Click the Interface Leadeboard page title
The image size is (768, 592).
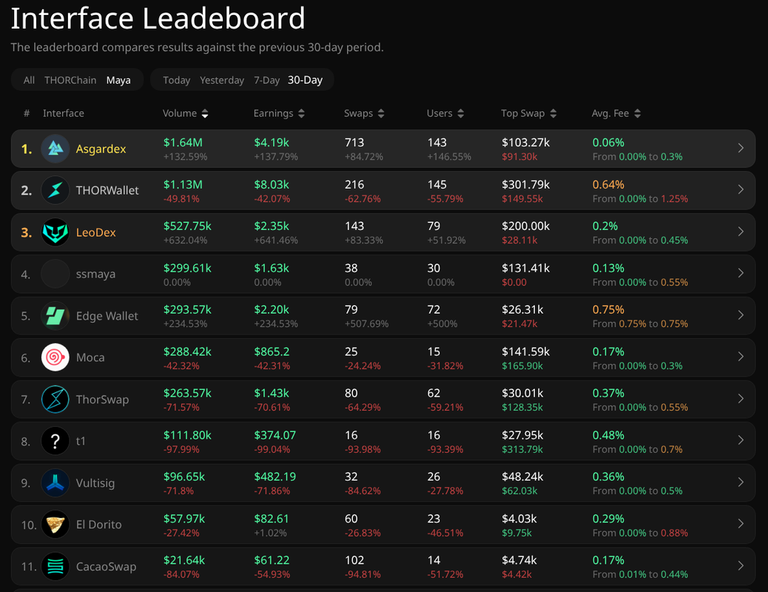pyautogui.click(x=158, y=19)
